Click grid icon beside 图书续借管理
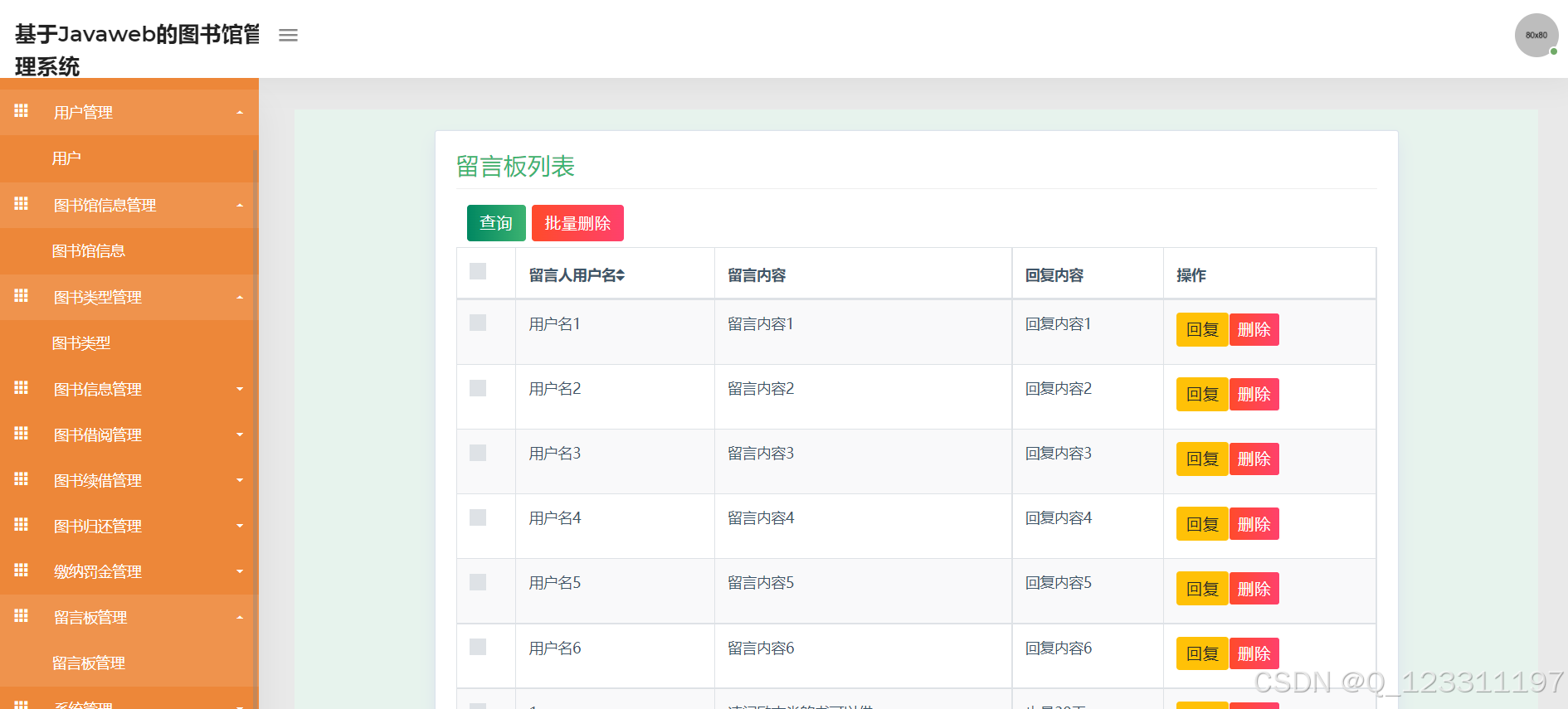 22,479
